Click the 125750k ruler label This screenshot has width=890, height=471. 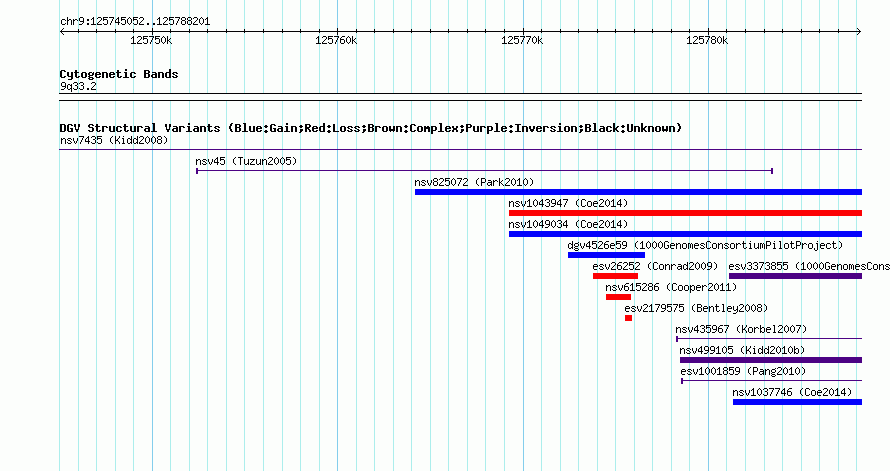pos(151,40)
